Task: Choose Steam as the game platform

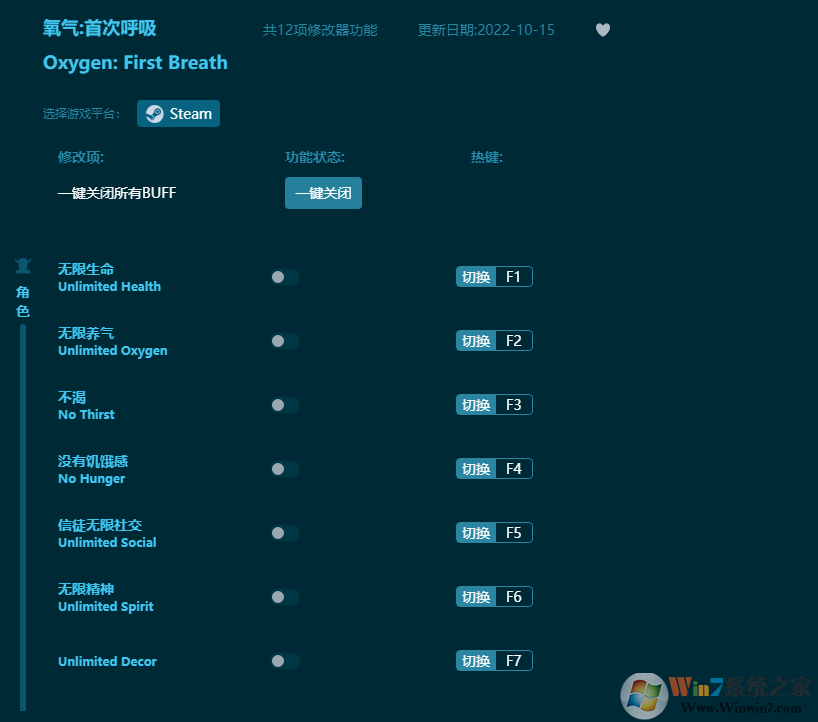Action: click(178, 113)
